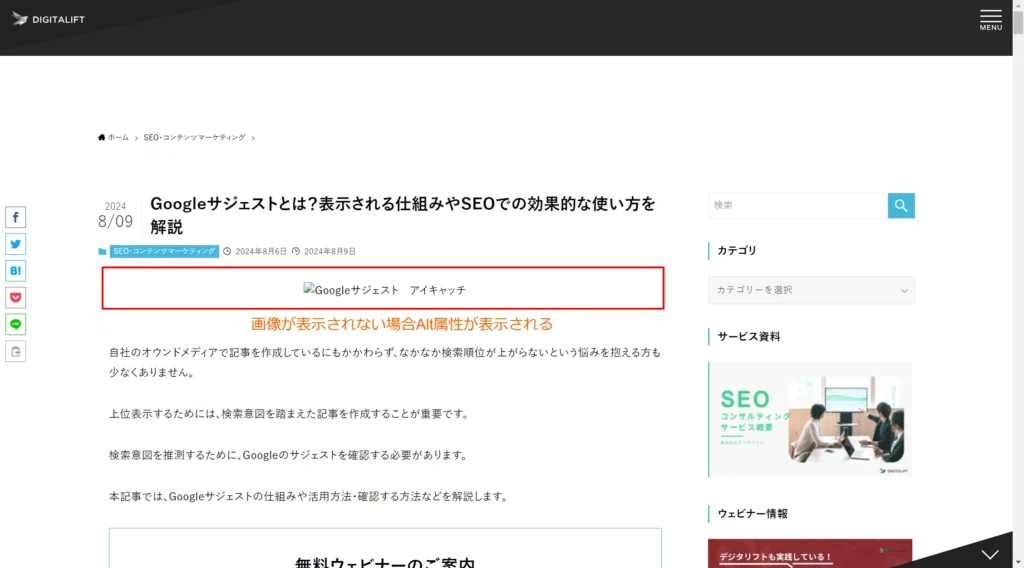
Task: Copy article link with clipboard icon
Action: (16, 351)
